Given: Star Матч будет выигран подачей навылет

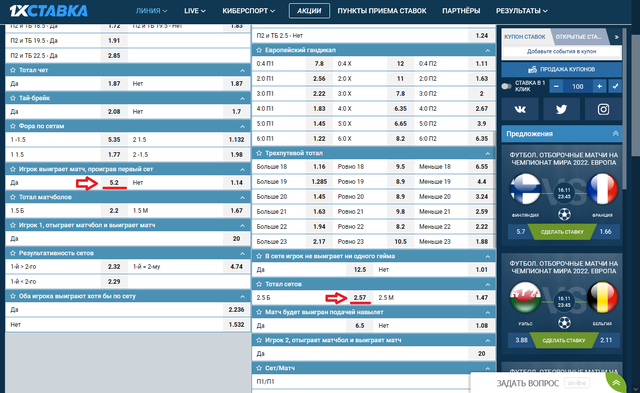Looking at the screenshot, I should pos(259,312).
